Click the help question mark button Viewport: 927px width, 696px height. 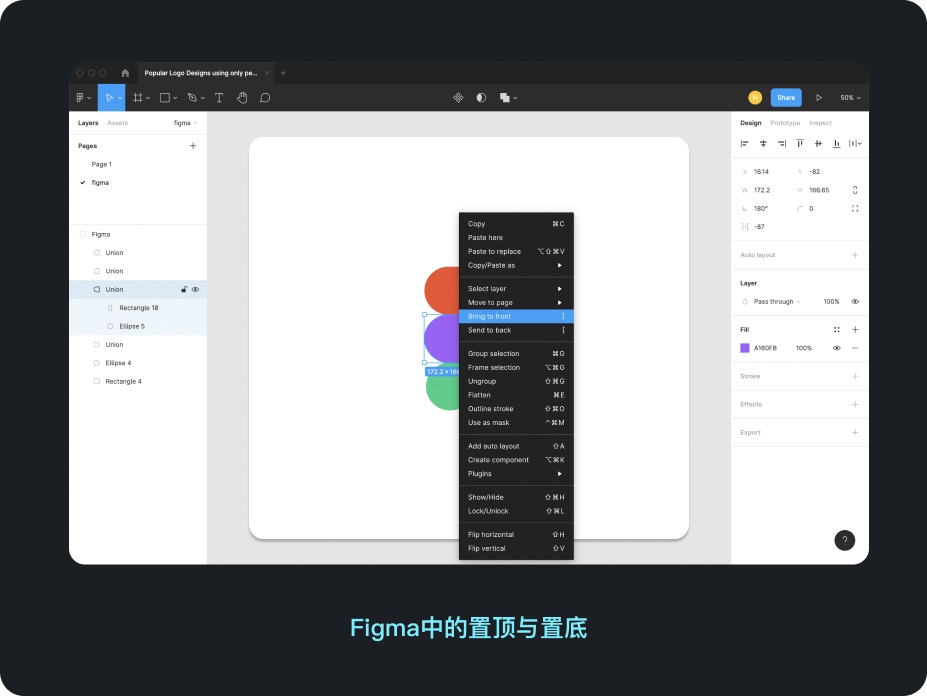[x=844, y=540]
